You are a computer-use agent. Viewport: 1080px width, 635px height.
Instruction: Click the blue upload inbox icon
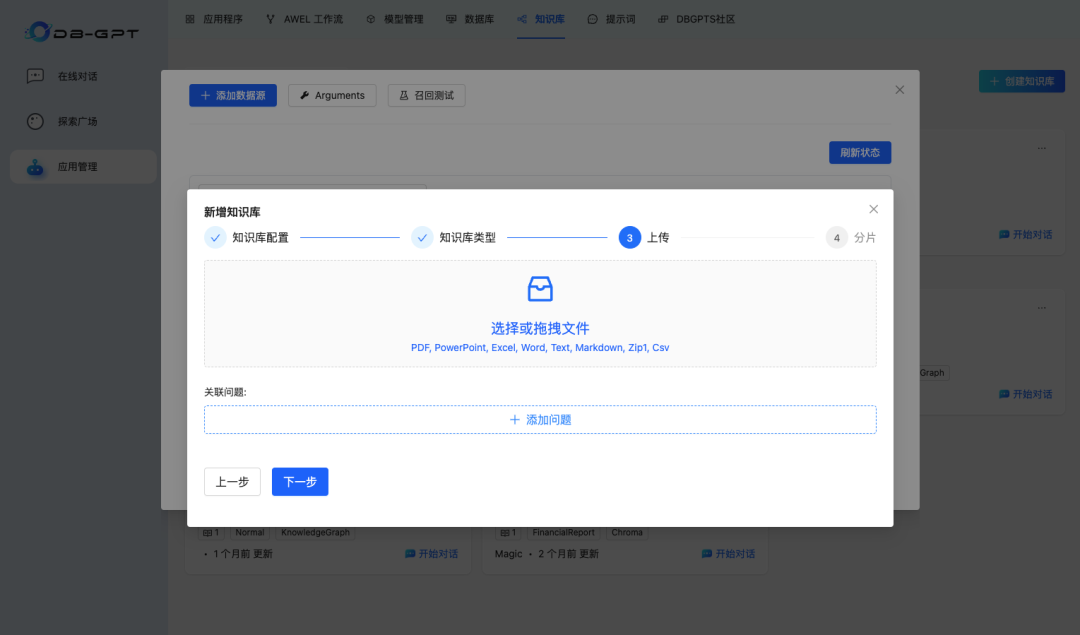(x=540, y=289)
